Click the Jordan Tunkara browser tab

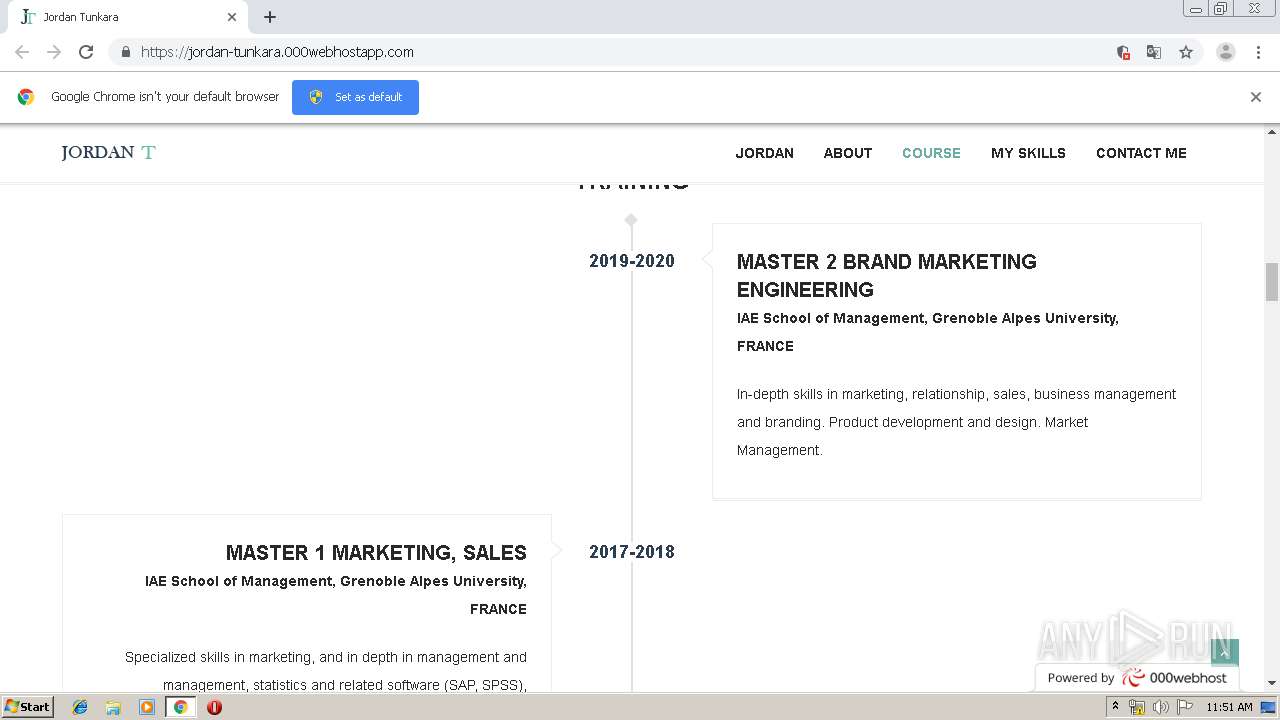[128, 17]
